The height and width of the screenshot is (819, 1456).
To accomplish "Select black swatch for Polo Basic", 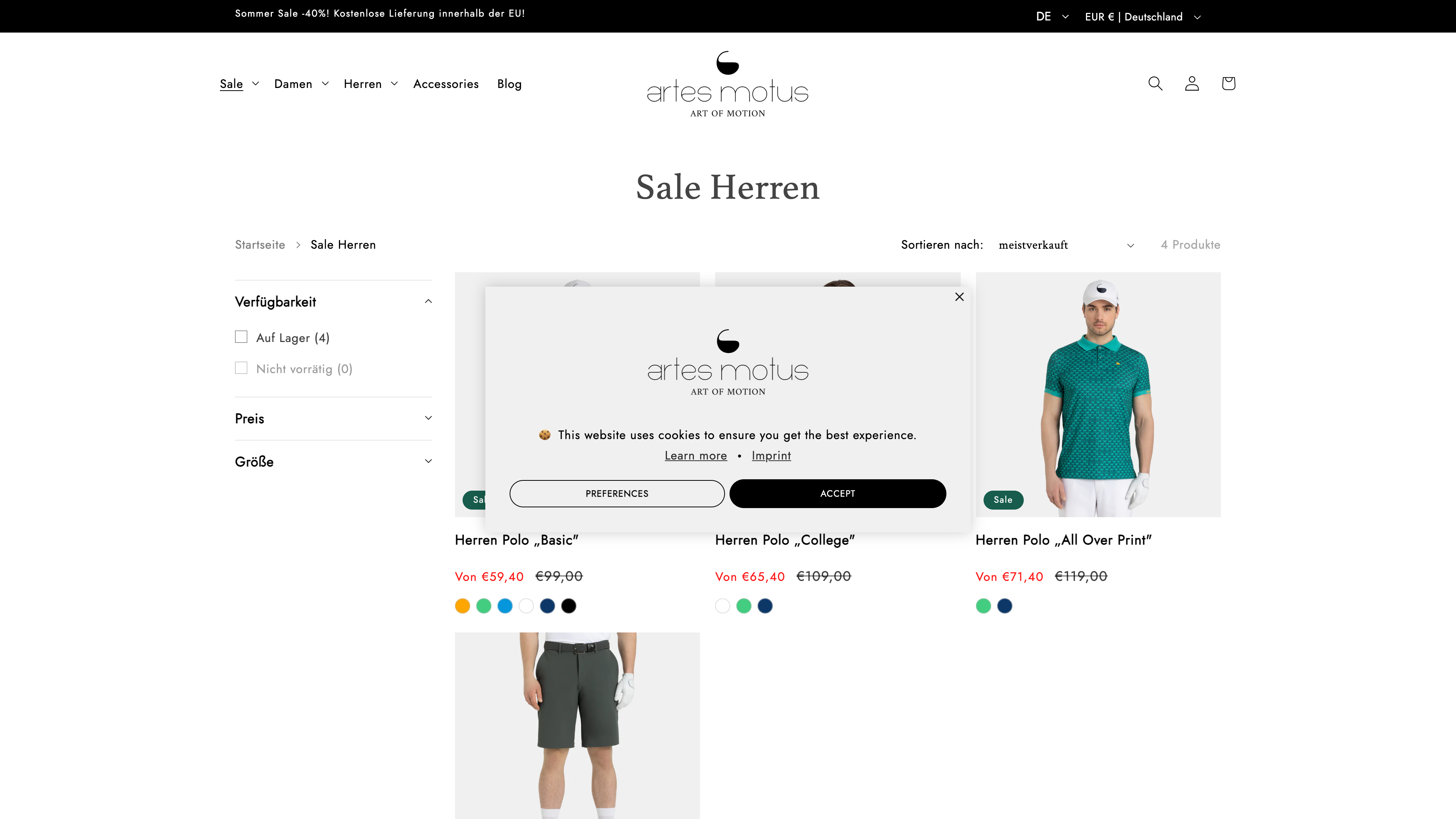I will [569, 606].
